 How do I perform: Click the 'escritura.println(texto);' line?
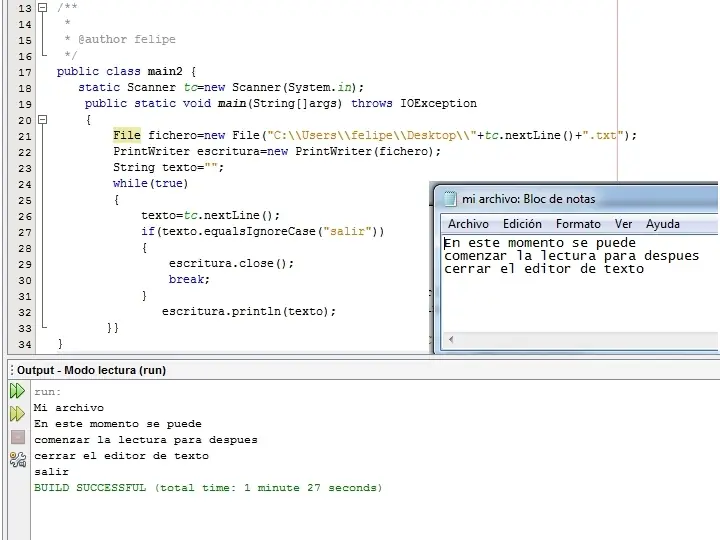coord(249,311)
